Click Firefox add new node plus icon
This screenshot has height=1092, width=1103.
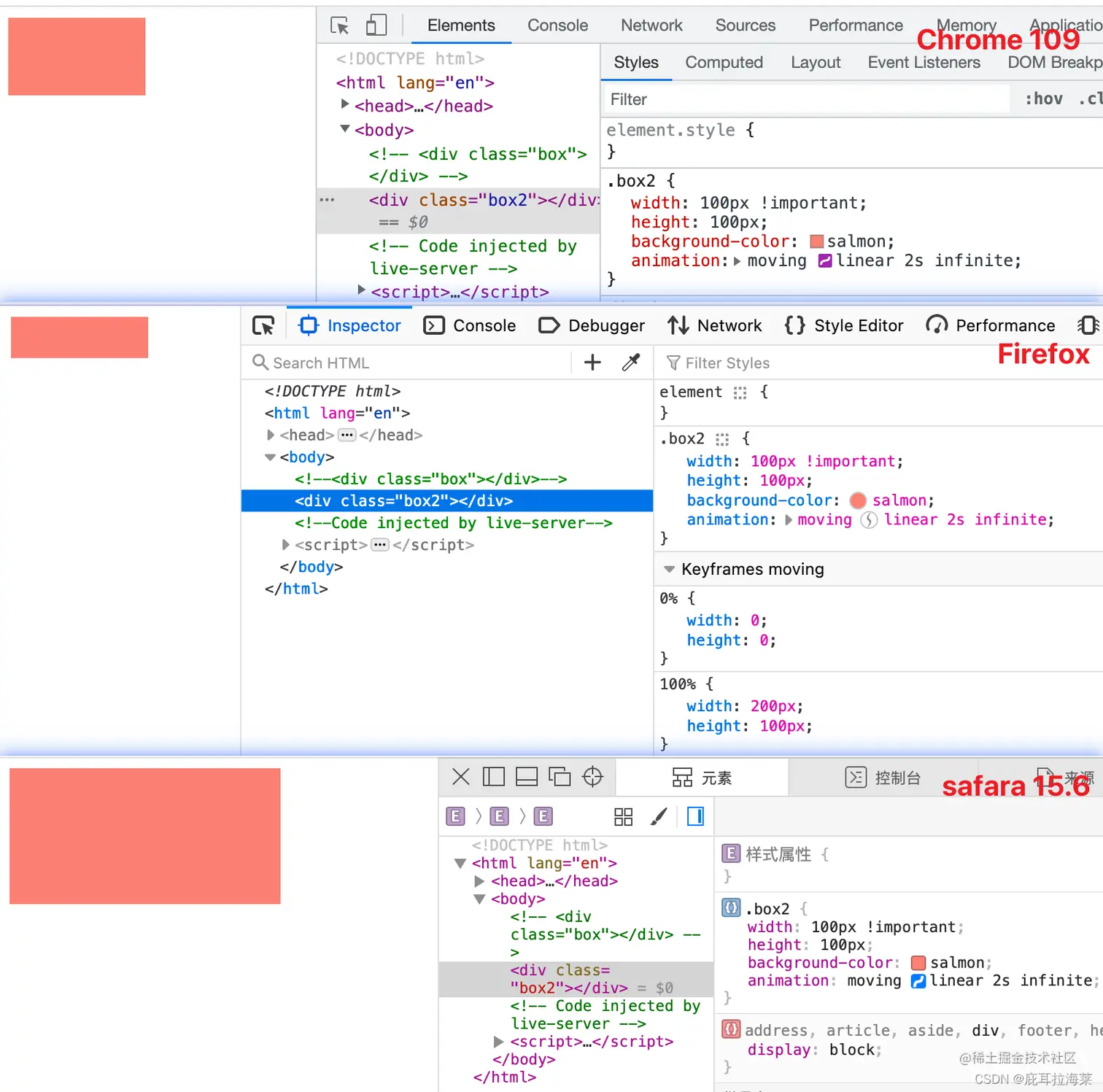pyautogui.click(x=592, y=363)
